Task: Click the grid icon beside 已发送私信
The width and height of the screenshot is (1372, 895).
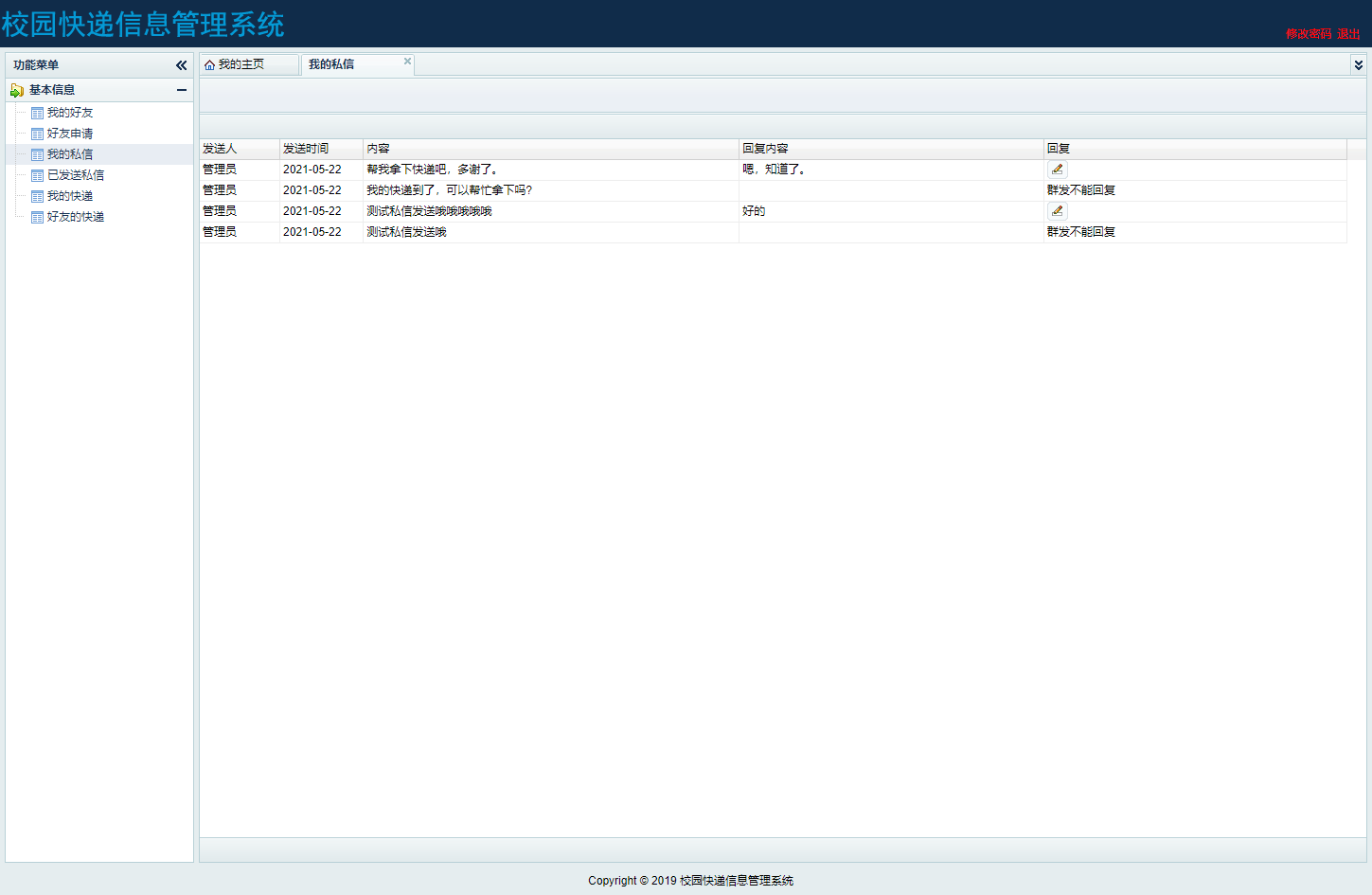Action: 37,175
